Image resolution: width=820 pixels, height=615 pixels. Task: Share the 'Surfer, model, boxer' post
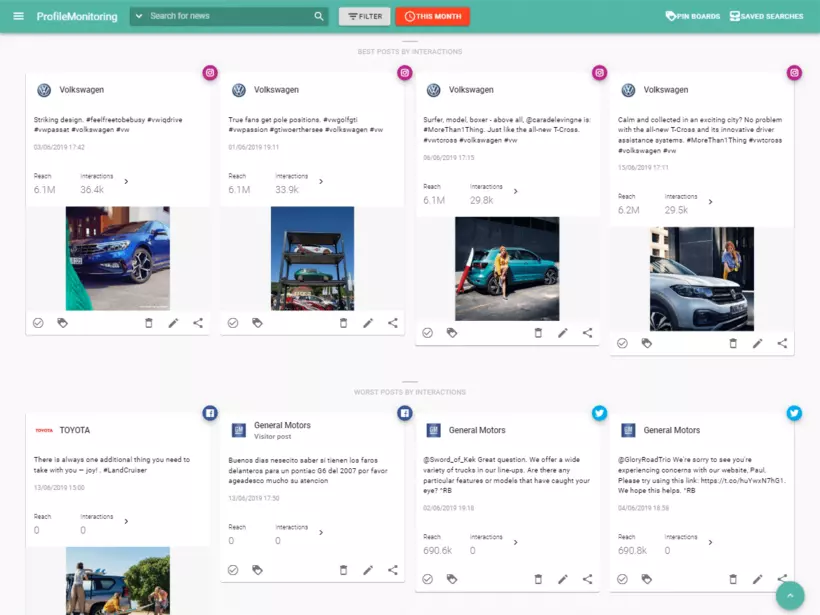coord(587,333)
